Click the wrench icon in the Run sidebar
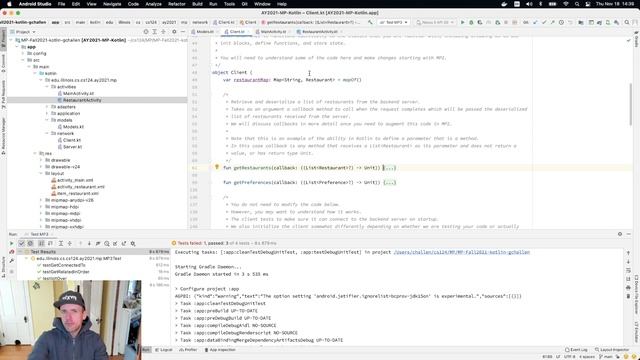640x360 pixels. click(11, 261)
